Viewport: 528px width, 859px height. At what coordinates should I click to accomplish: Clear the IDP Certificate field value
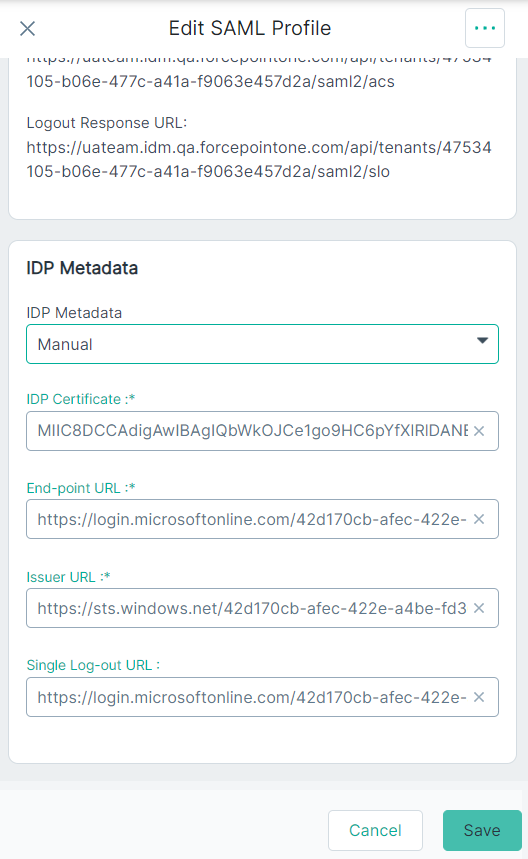(479, 431)
